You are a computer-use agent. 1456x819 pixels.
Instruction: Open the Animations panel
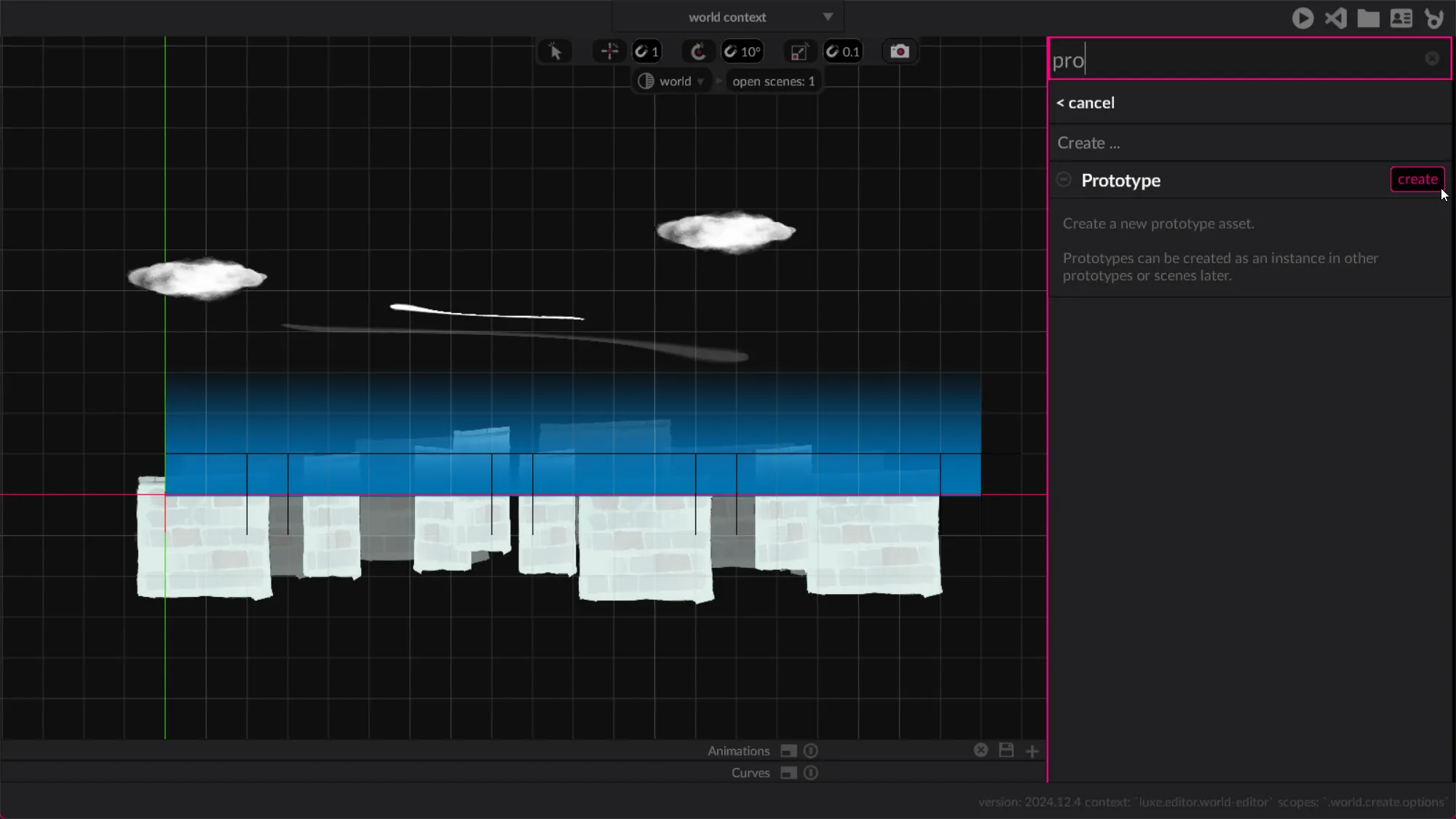(x=738, y=751)
